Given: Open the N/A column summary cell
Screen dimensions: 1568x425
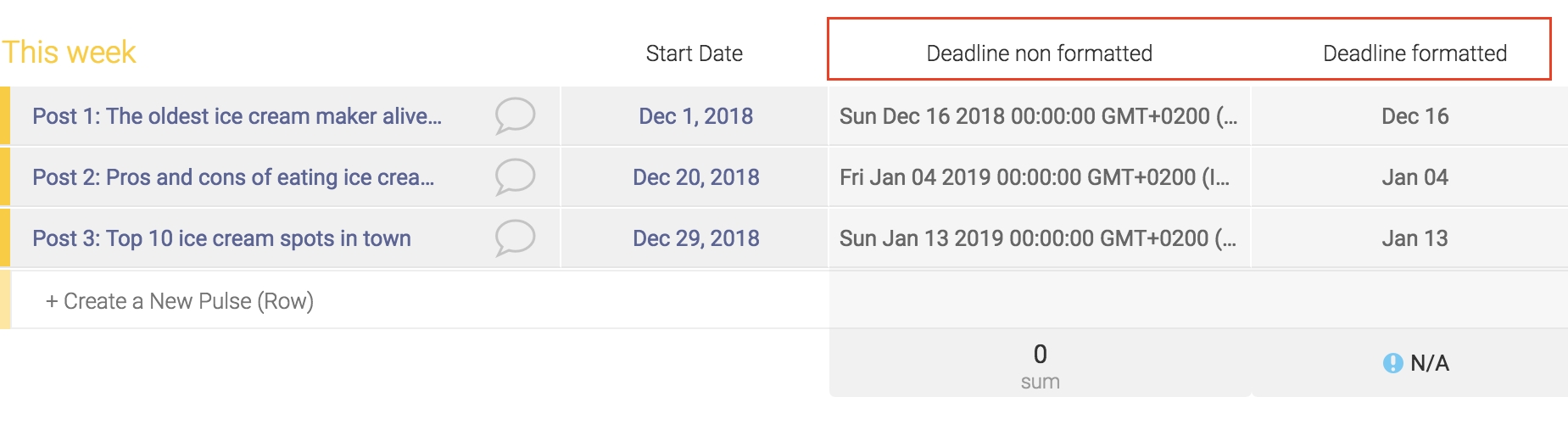Looking at the screenshot, I should (x=1410, y=363).
